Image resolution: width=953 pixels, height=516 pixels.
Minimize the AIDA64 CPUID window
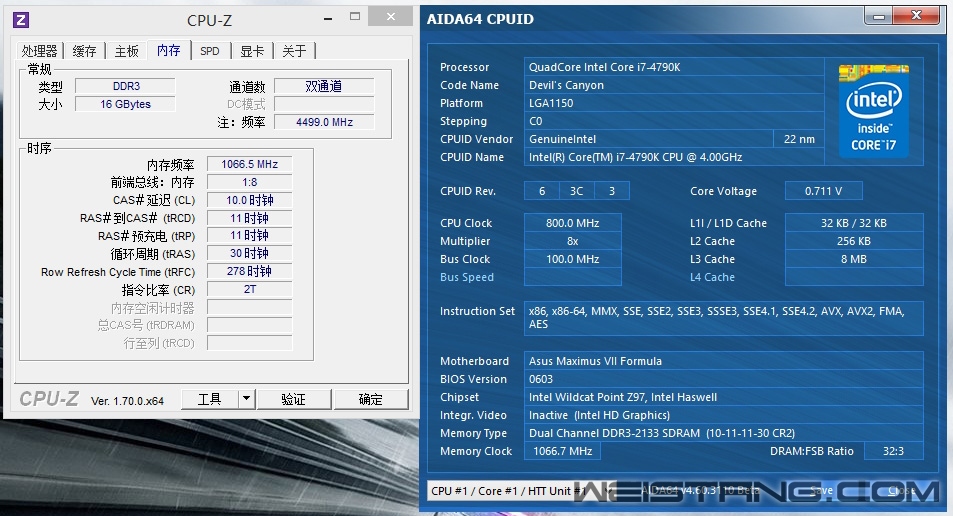pyautogui.click(x=879, y=16)
